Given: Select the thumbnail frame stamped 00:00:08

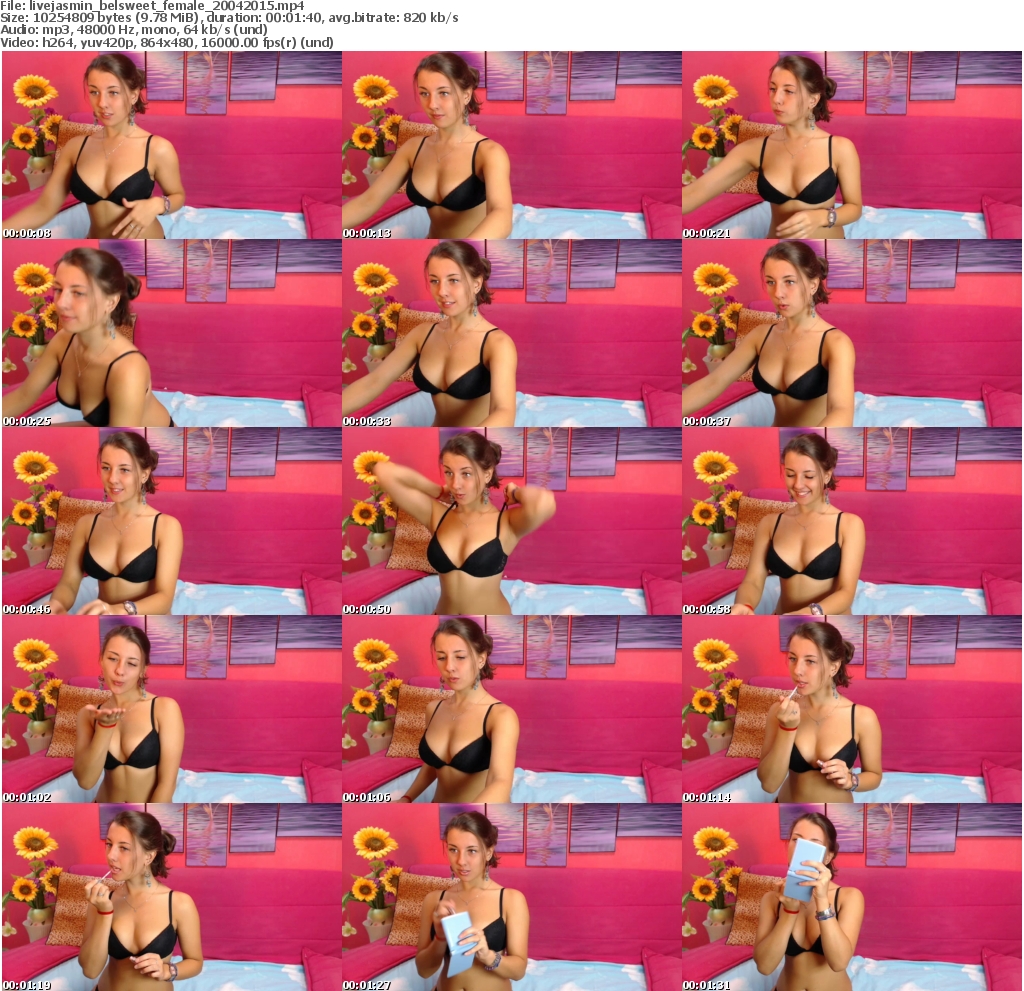Looking at the screenshot, I should [x=172, y=145].
